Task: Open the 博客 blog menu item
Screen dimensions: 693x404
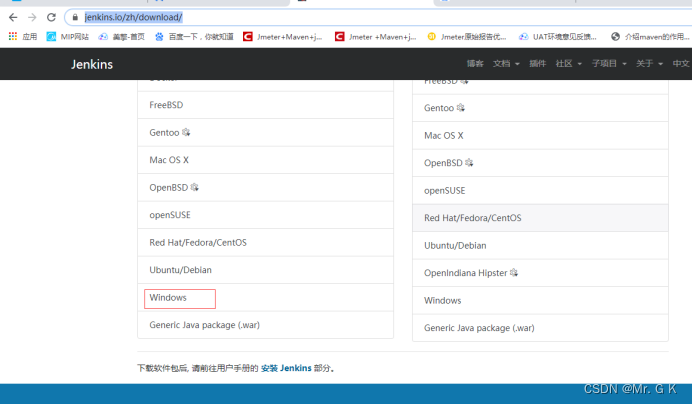Action: tap(475, 64)
